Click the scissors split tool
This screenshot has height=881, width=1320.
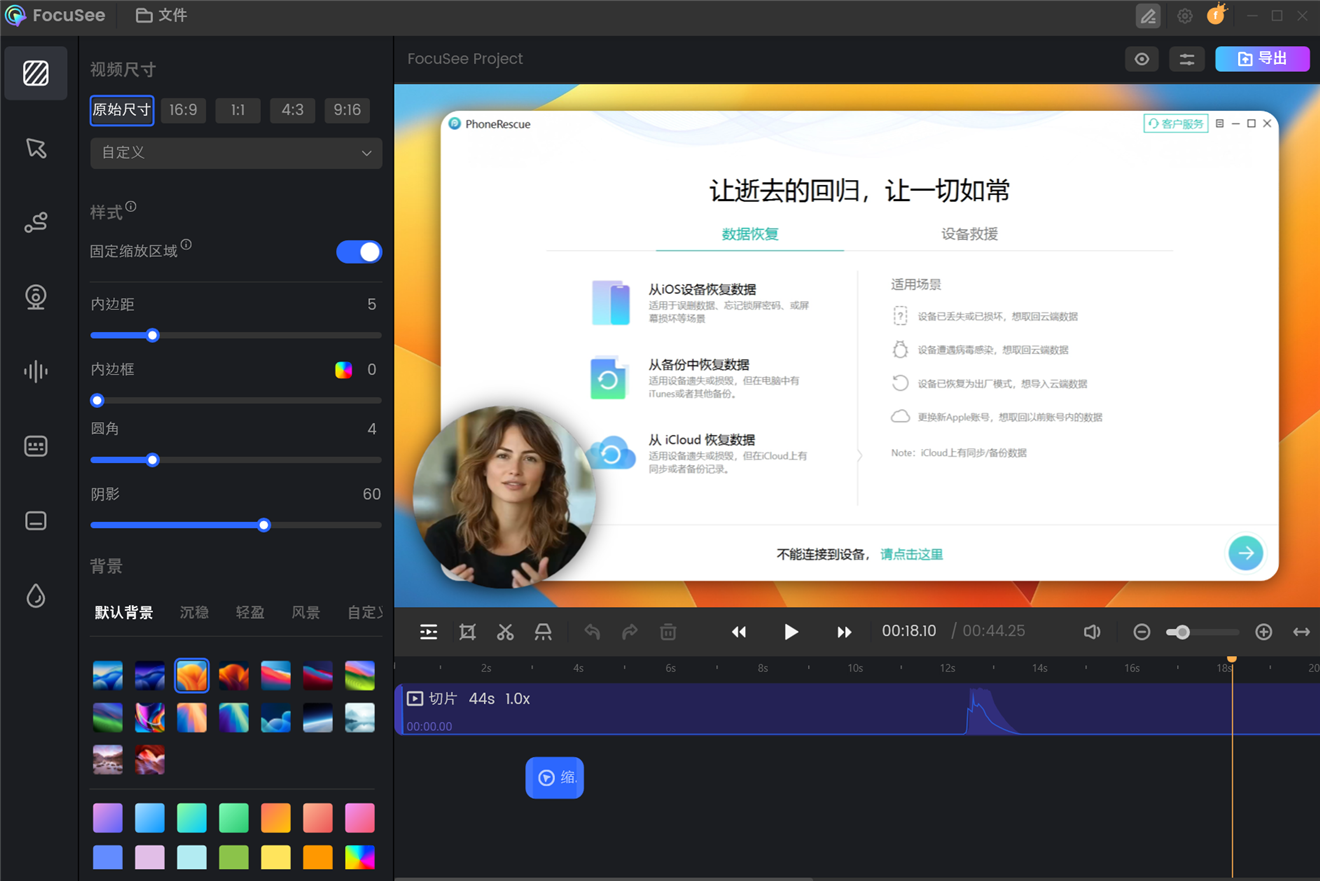point(505,632)
